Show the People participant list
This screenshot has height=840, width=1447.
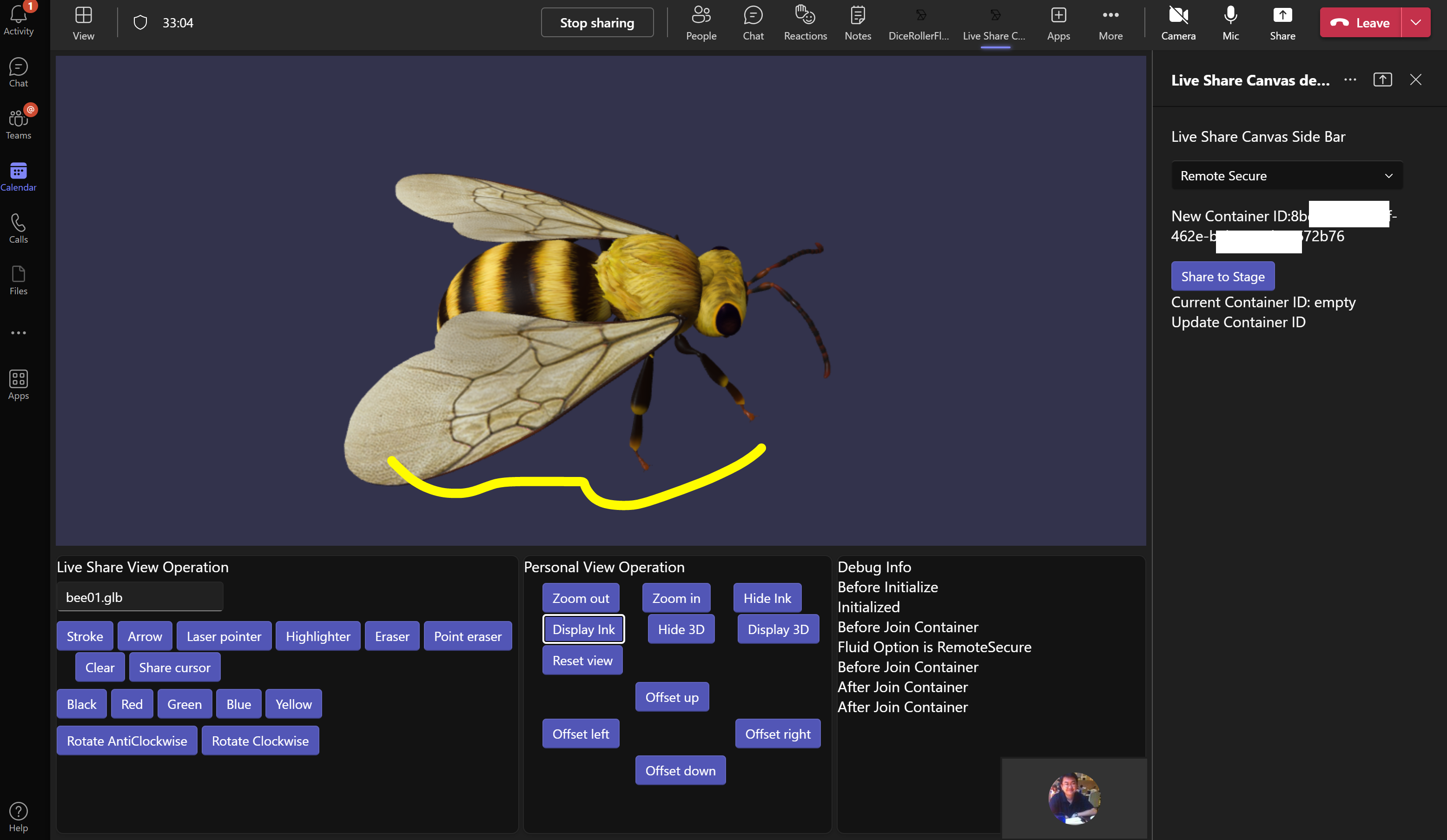700,23
